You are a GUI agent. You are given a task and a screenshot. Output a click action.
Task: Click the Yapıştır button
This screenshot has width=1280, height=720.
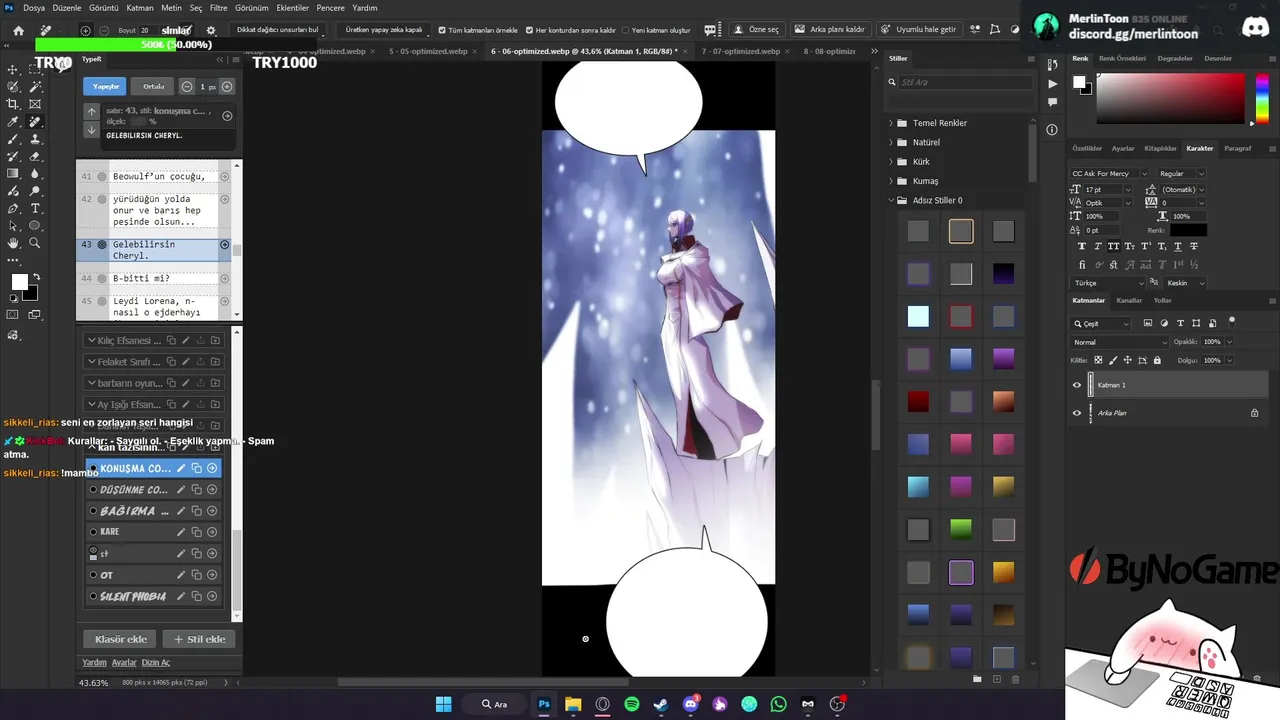[106, 86]
